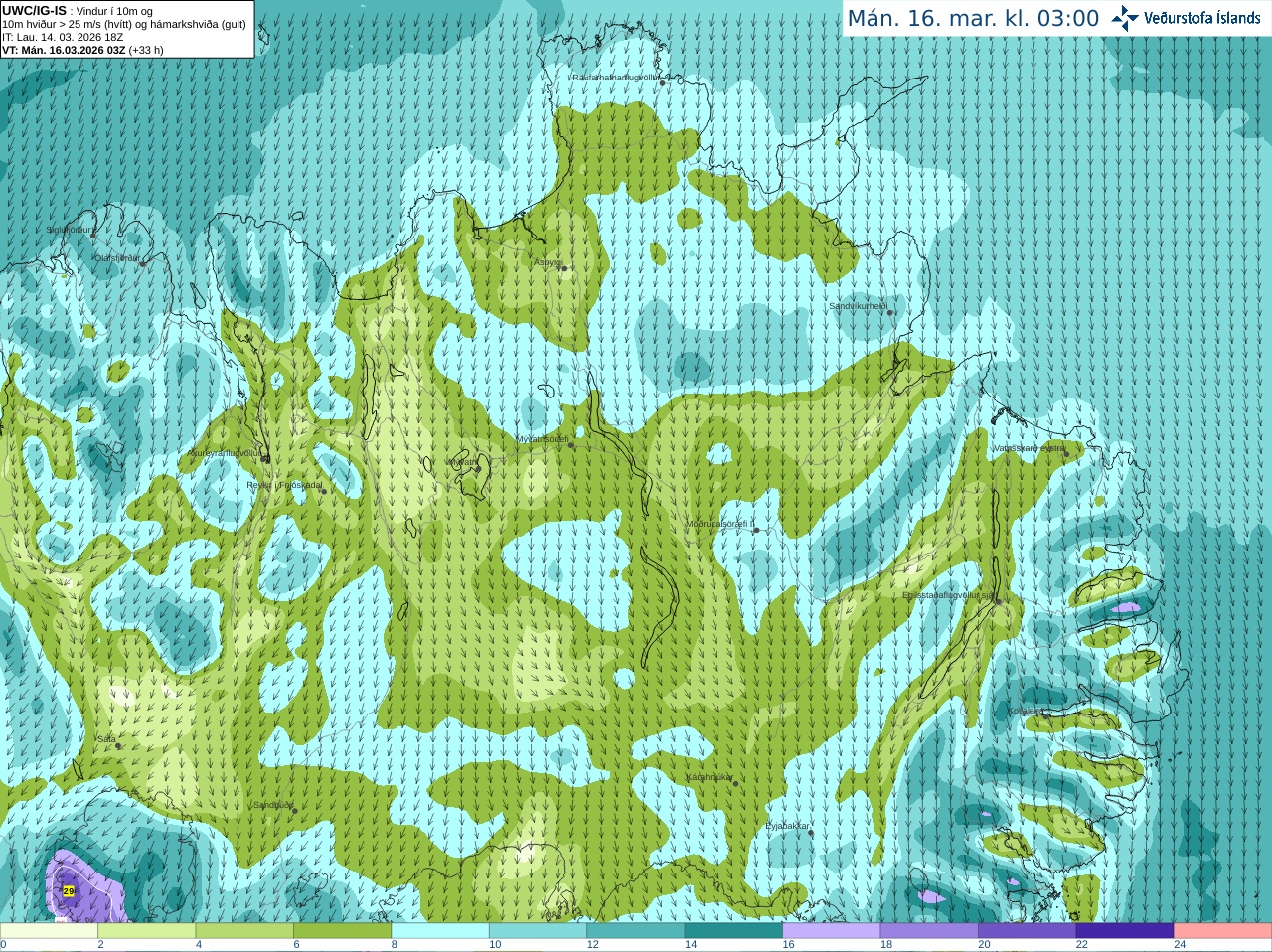Click the 10–12 m/s light teal legend swatch
Viewport: 1272px width, 952px height.
(538, 931)
